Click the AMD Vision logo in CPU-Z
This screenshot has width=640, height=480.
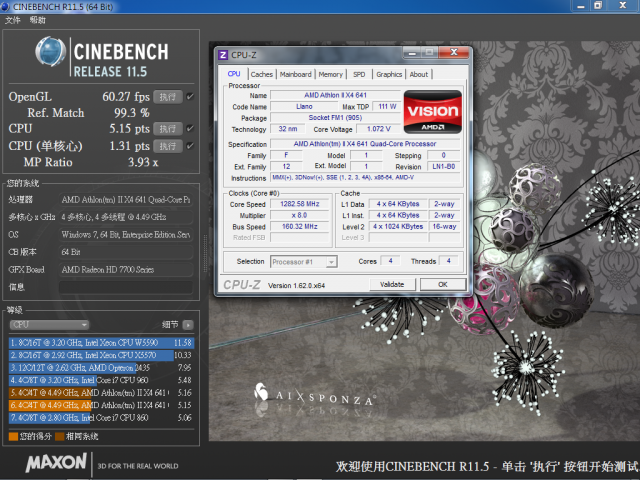click(433, 112)
